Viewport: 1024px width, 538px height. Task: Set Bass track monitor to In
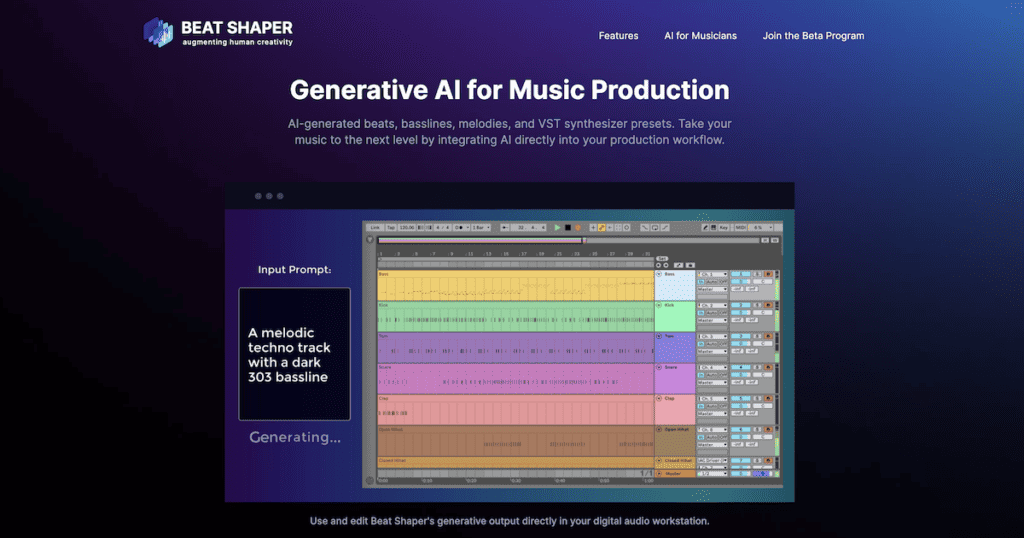point(701,281)
